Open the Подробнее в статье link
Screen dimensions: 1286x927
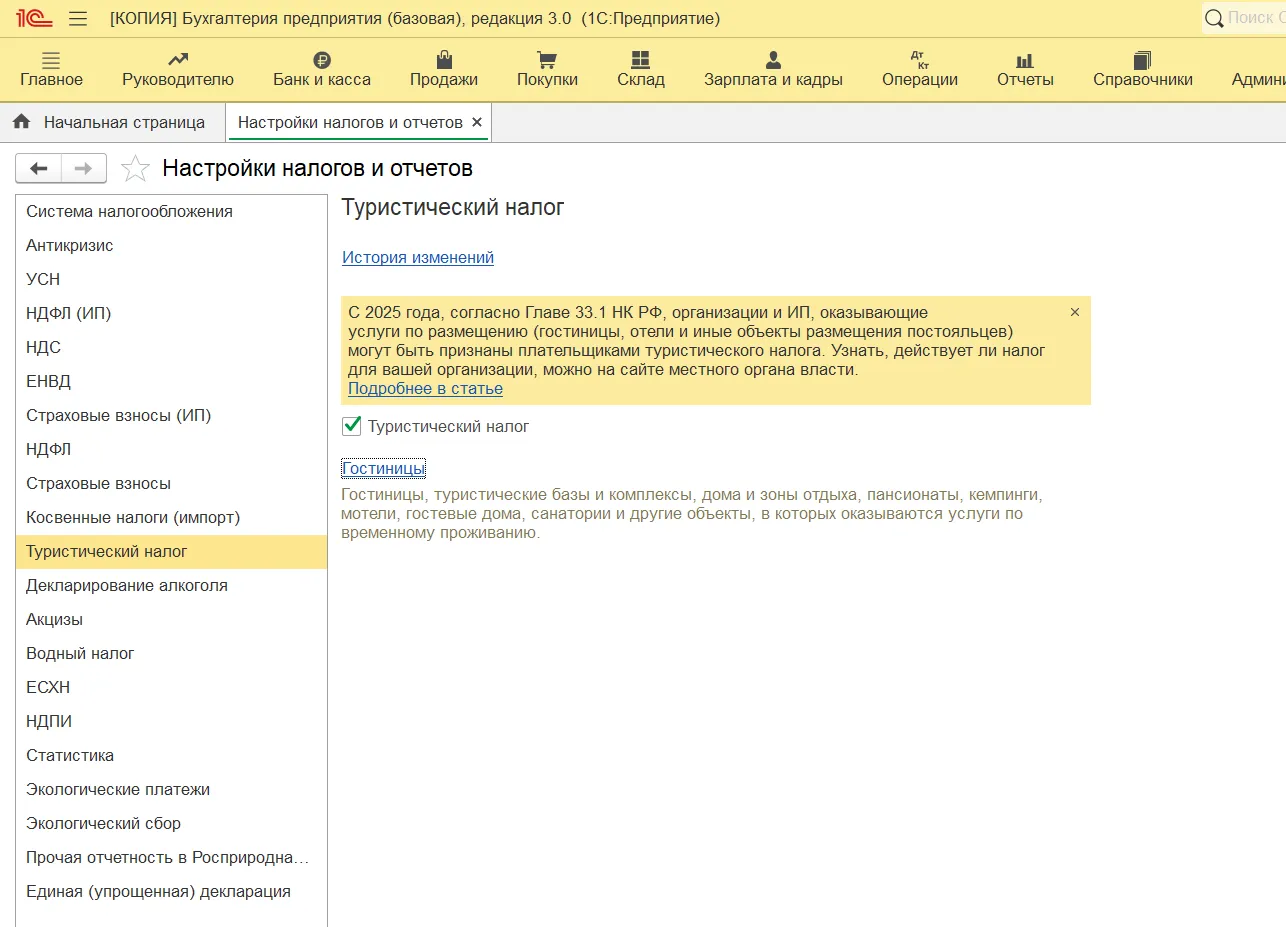point(425,388)
